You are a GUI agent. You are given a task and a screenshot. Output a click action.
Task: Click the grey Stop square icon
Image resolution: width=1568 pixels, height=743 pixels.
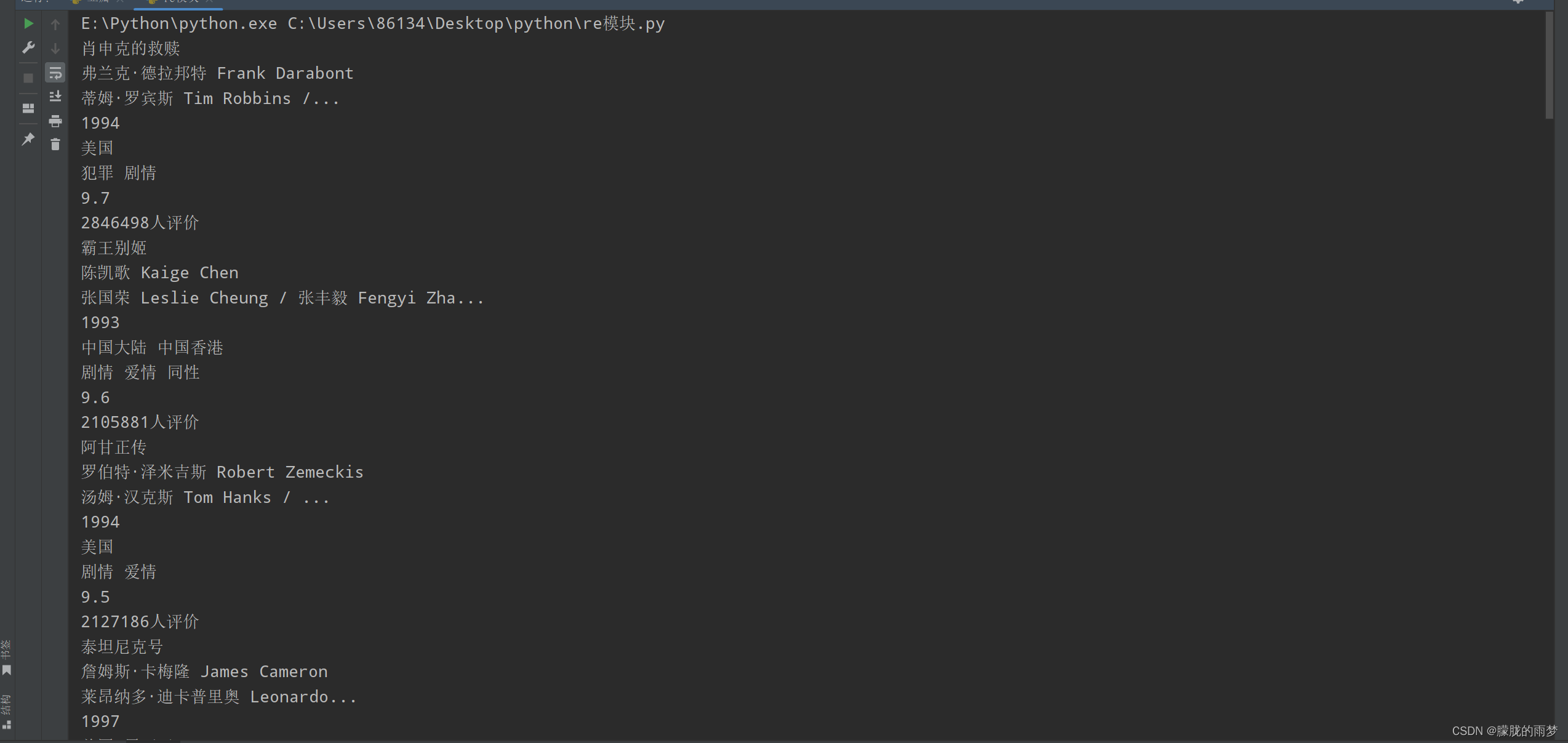click(x=28, y=78)
